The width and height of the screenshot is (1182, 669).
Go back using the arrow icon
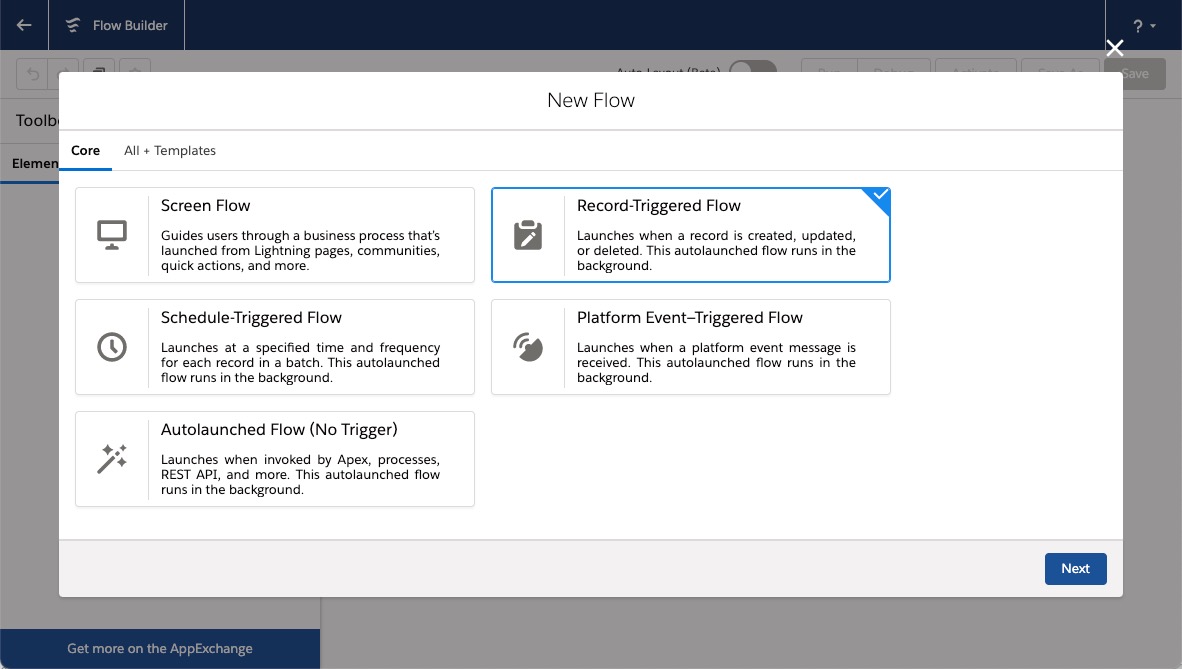pyautogui.click(x=24, y=25)
